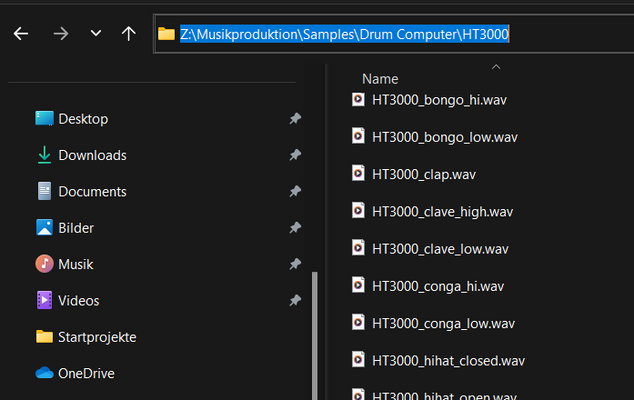Screen dimensions: 634x400
Task: Click the folder icon in address bar
Action: point(166,34)
